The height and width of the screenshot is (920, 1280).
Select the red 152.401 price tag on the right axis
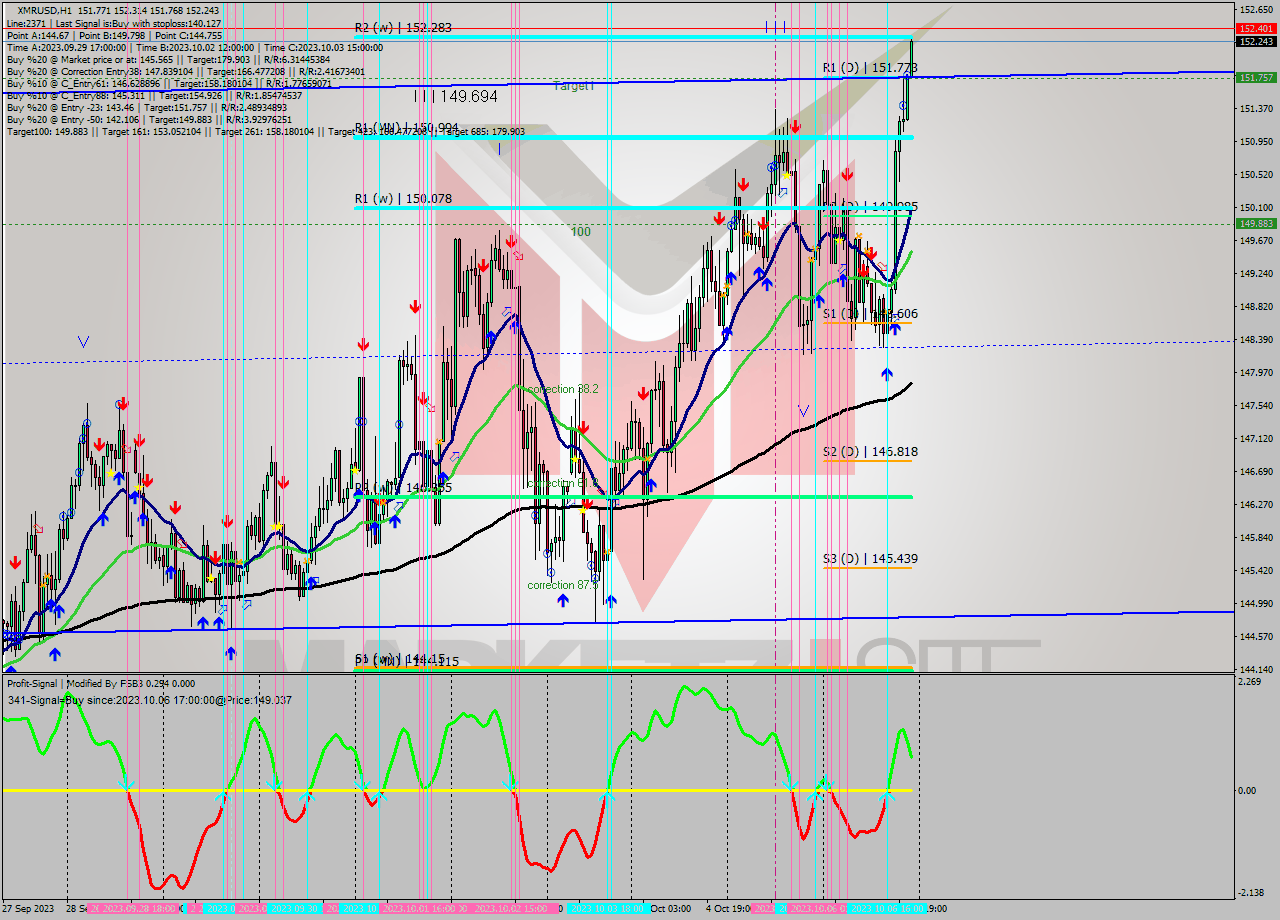pos(1256,30)
